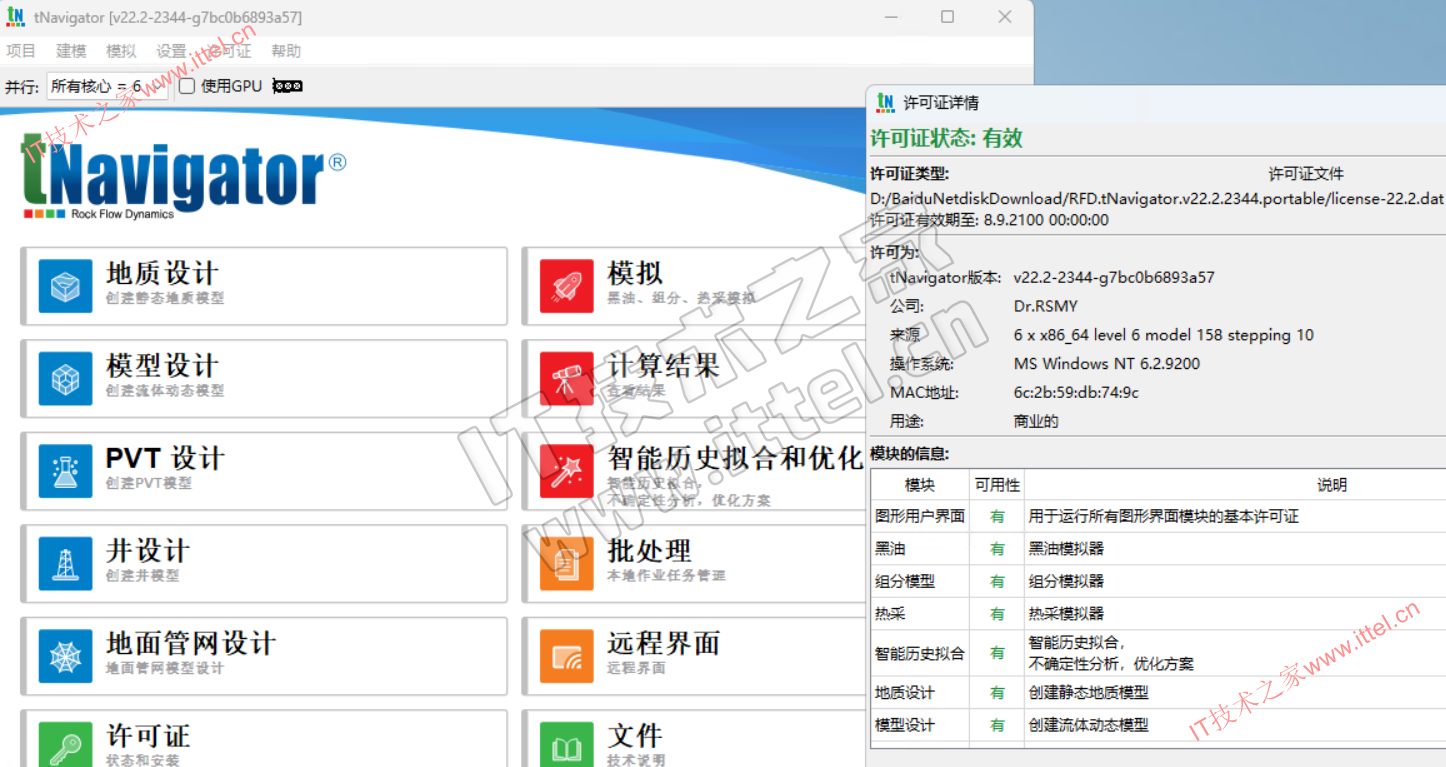
Task: Launch the 模拟 rocket icon
Action: pyautogui.click(x=567, y=286)
